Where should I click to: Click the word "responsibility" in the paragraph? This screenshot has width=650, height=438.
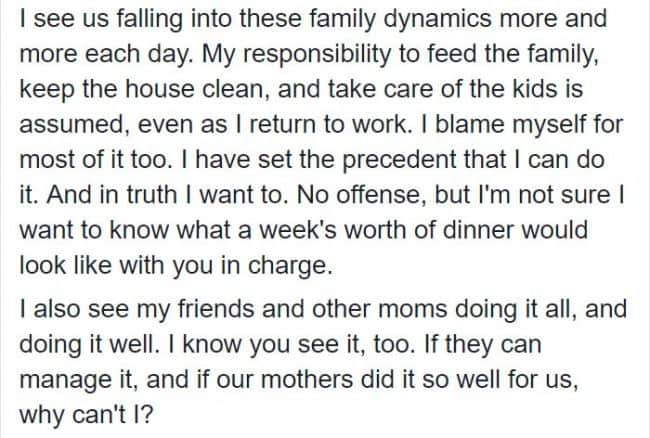coord(317,55)
